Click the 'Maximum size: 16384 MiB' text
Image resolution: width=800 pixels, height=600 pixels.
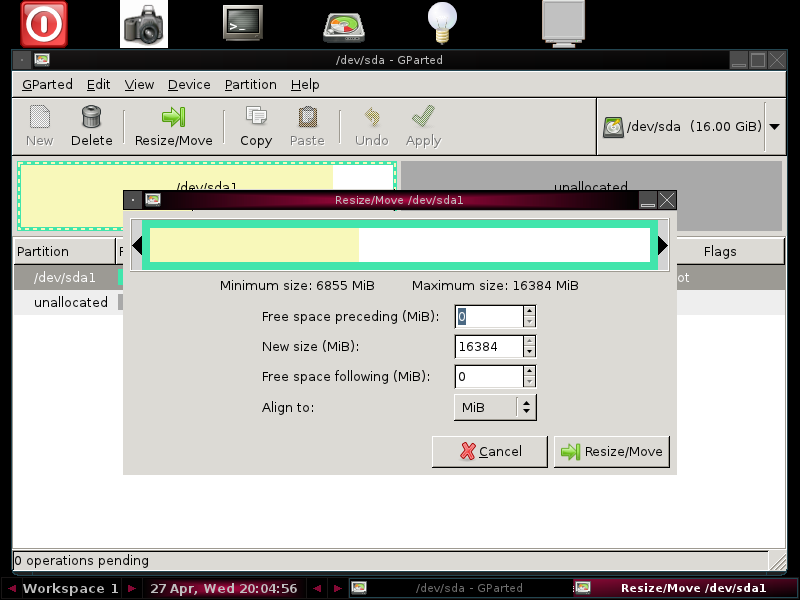click(x=495, y=286)
